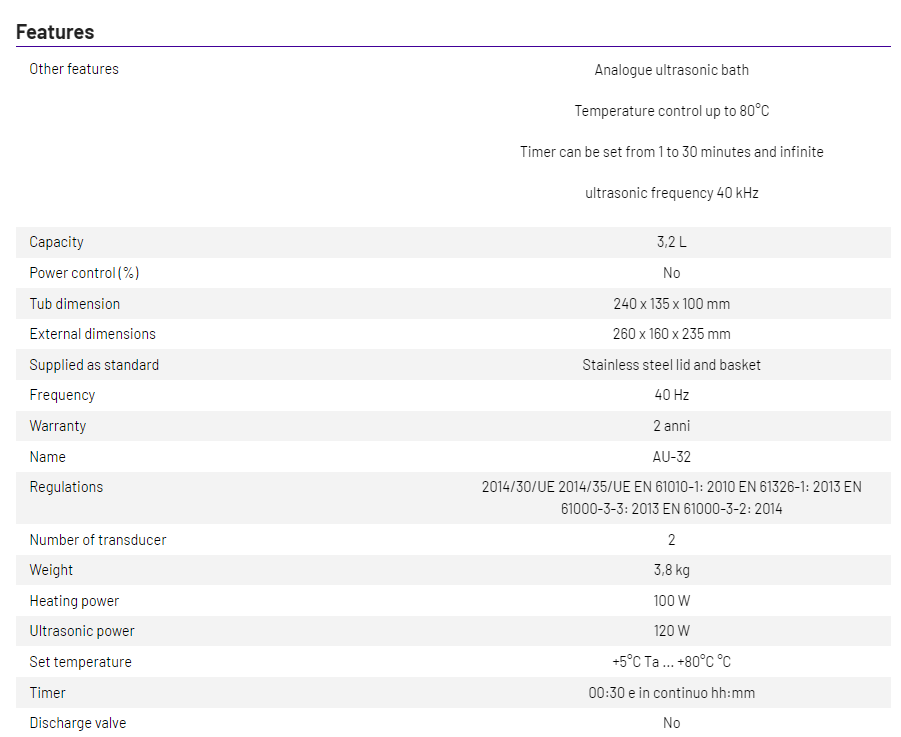Click the Power control (%) label

pos(84,273)
